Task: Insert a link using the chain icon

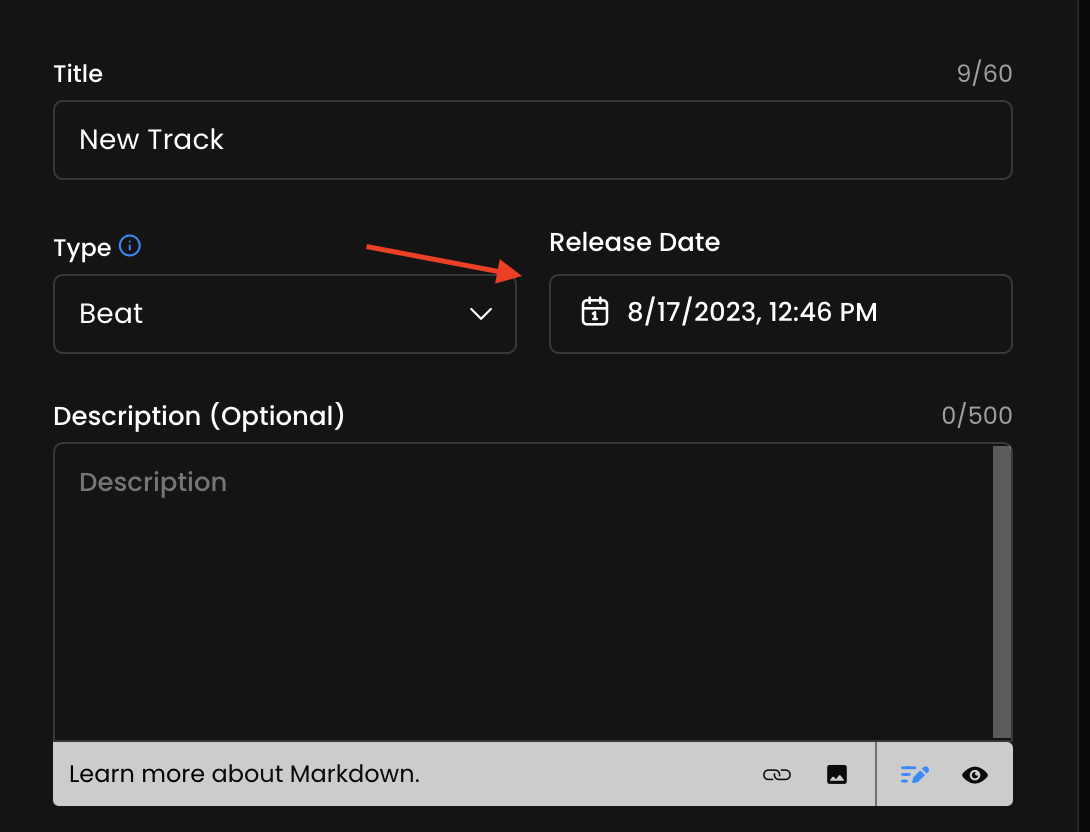Action: click(776, 774)
